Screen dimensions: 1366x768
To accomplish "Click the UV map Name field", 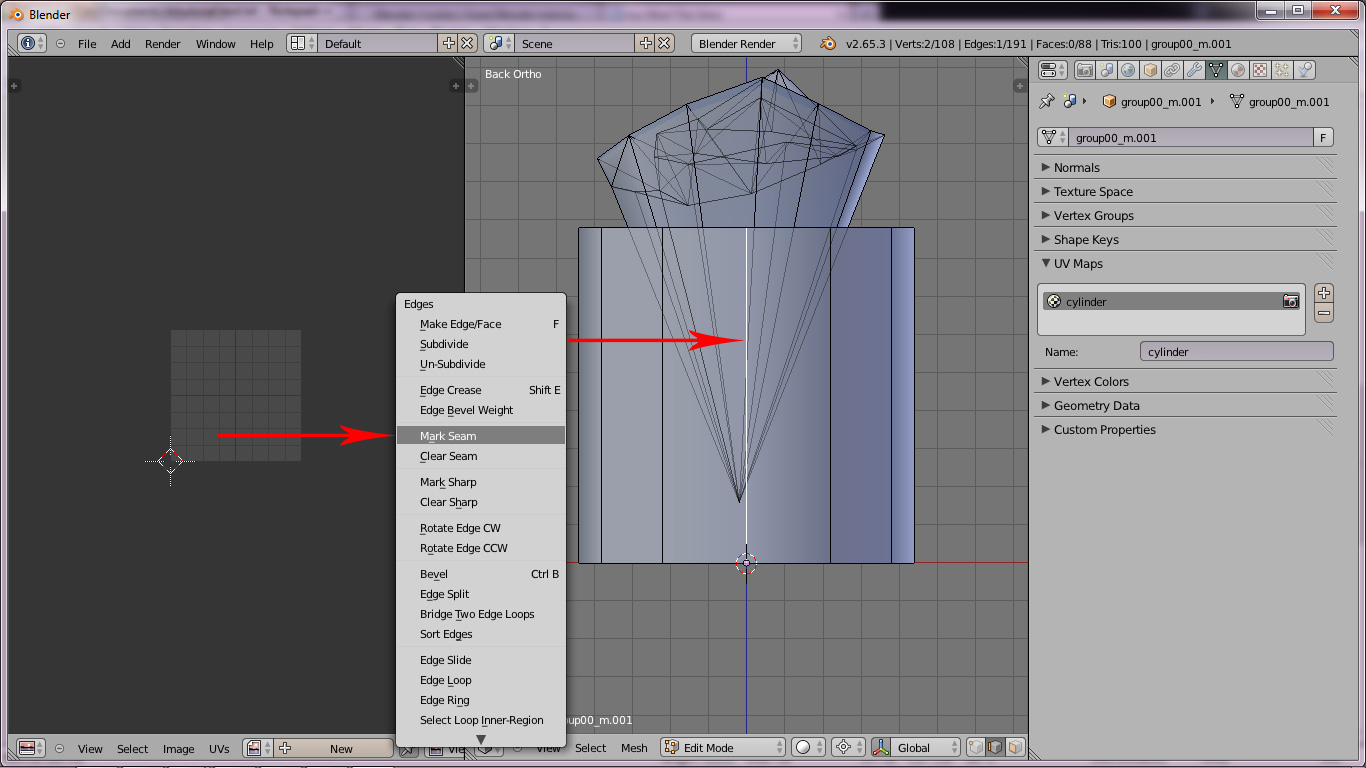I will [1236, 352].
